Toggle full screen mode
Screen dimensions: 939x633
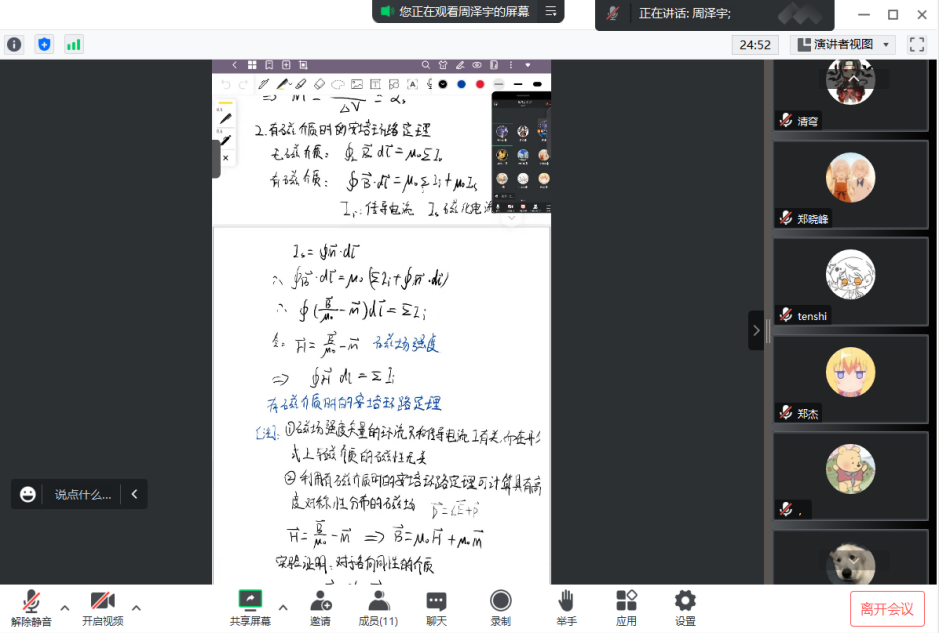(x=916, y=44)
